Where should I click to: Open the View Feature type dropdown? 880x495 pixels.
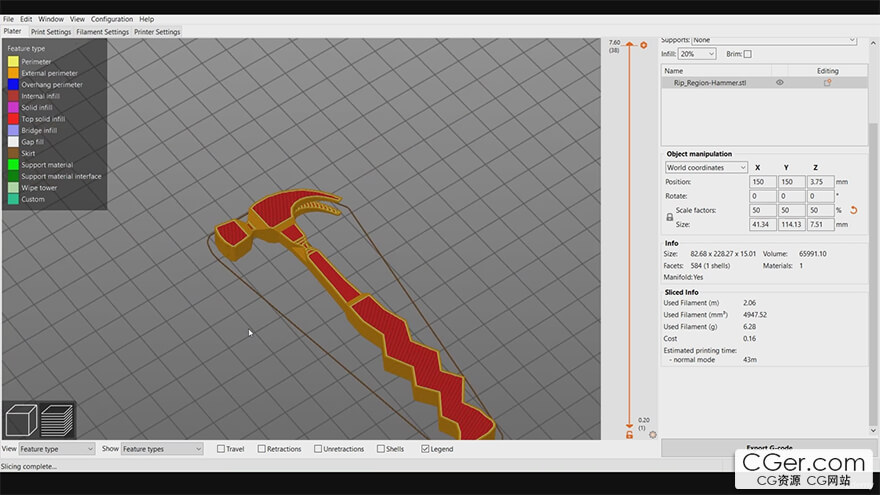[x=57, y=449]
